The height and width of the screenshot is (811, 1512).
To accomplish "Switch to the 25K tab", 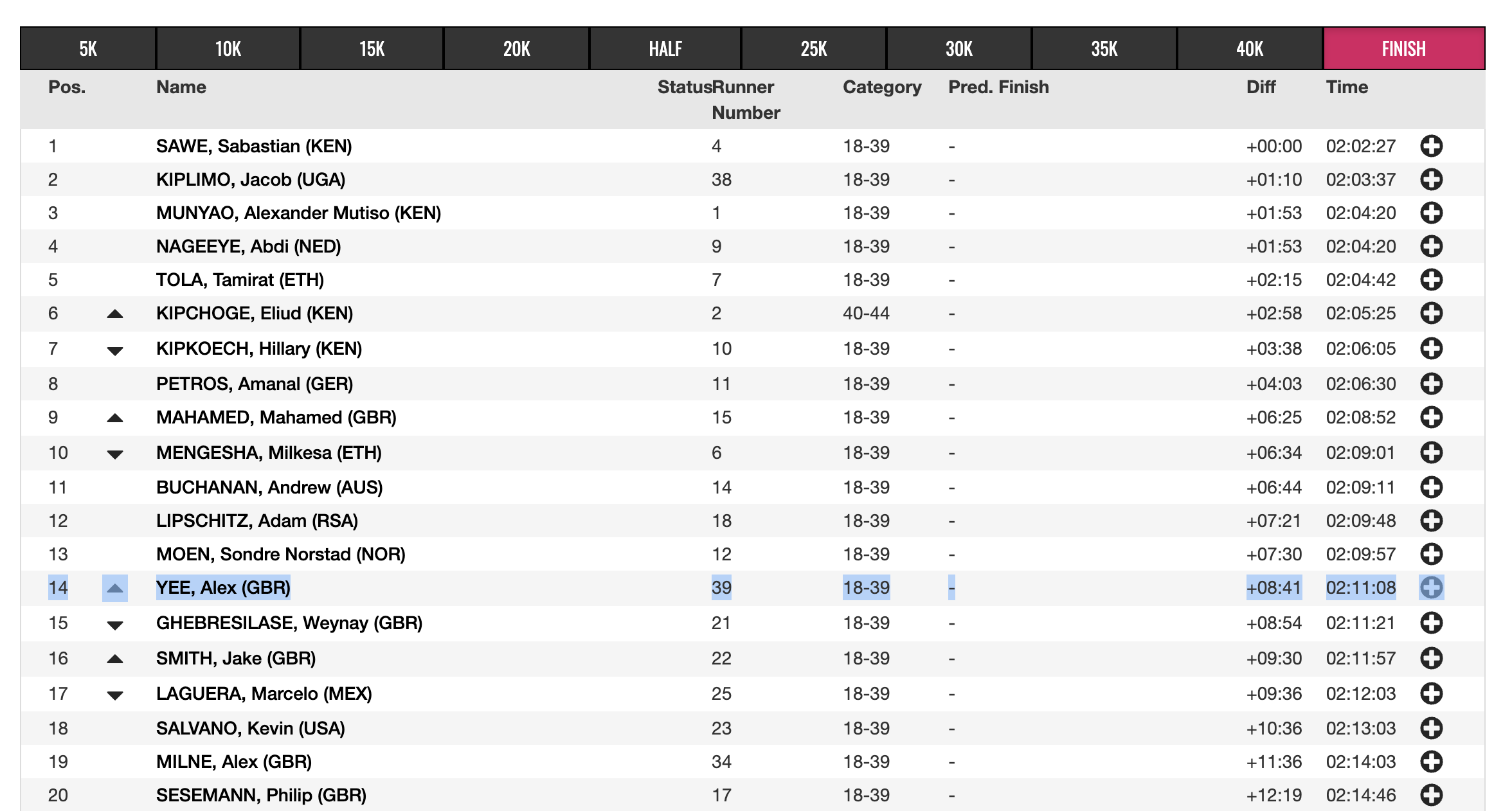I will coord(814,48).
